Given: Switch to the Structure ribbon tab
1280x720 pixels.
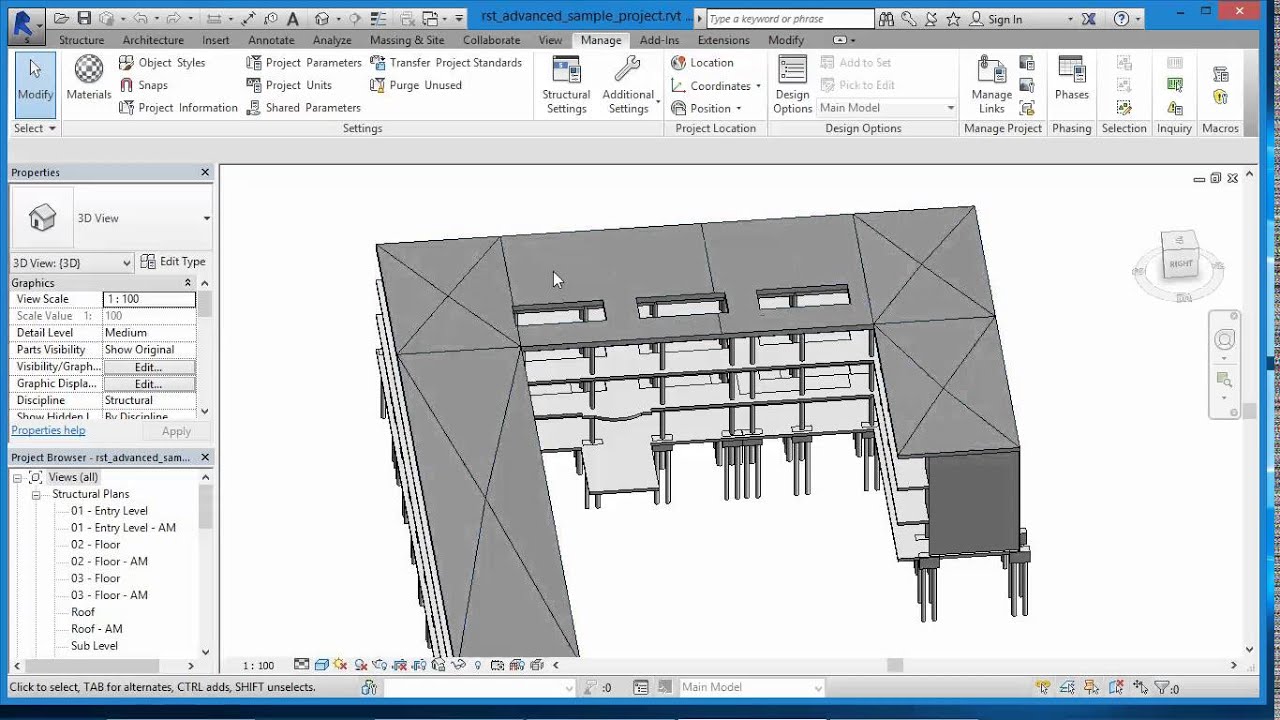Looking at the screenshot, I should (x=81, y=40).
